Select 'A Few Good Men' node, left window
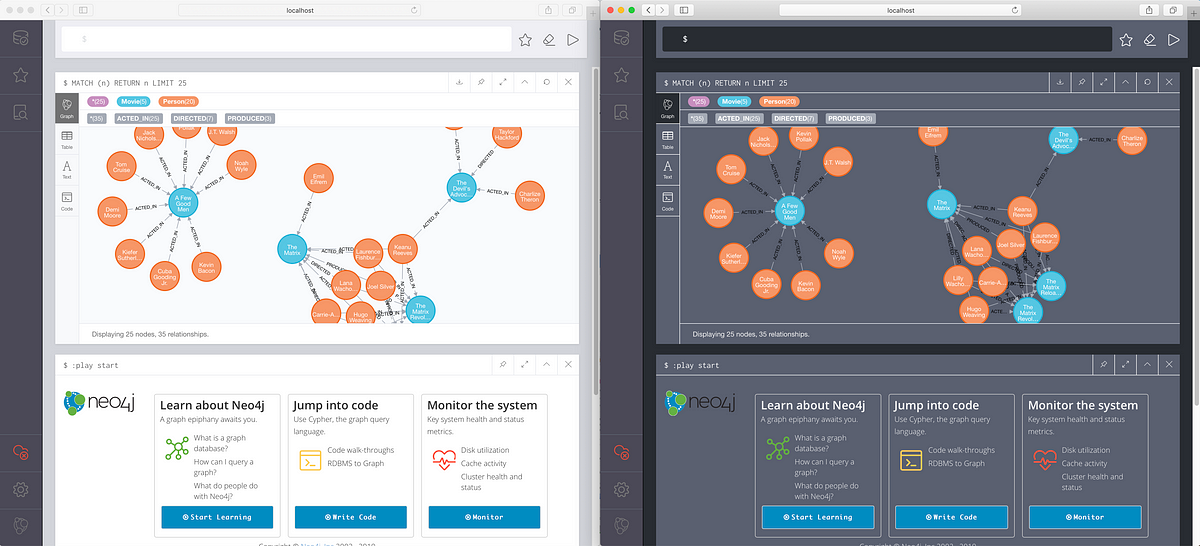The width and height of the screenshot is (1200, 546). (x=183, y=203)
